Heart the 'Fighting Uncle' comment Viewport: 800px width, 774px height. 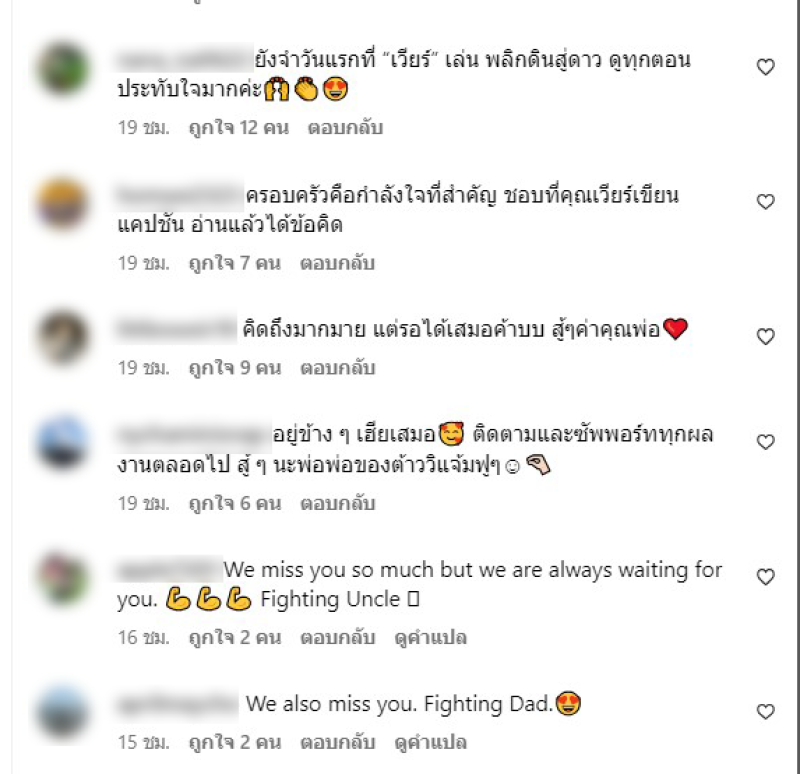tap(765, 577)
